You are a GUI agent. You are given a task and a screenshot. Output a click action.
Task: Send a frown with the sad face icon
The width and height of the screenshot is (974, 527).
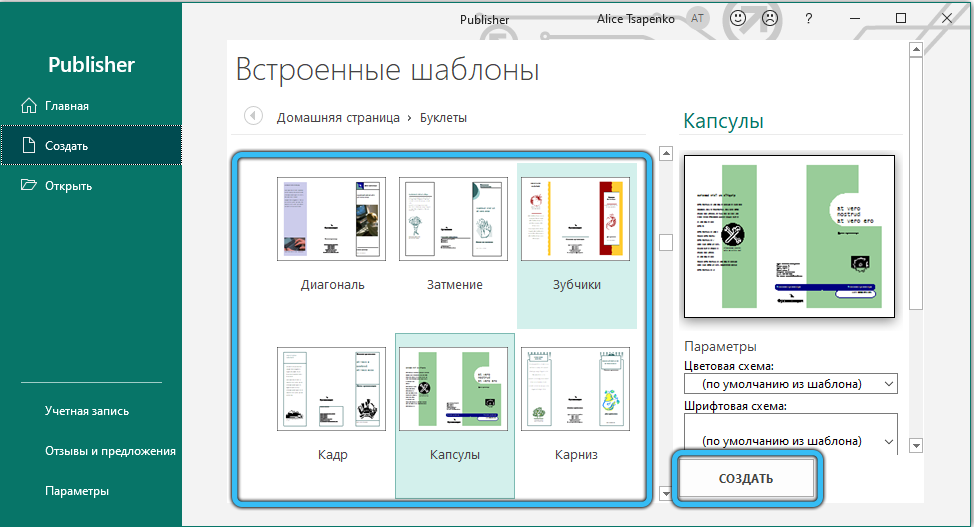click(x=770, y=19)
